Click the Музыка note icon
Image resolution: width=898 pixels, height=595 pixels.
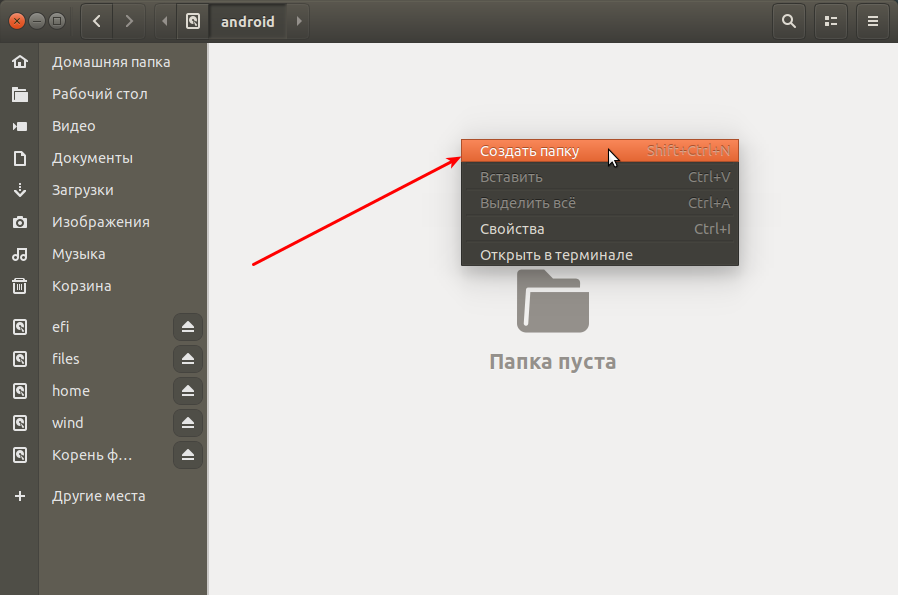tap(21, 253)
